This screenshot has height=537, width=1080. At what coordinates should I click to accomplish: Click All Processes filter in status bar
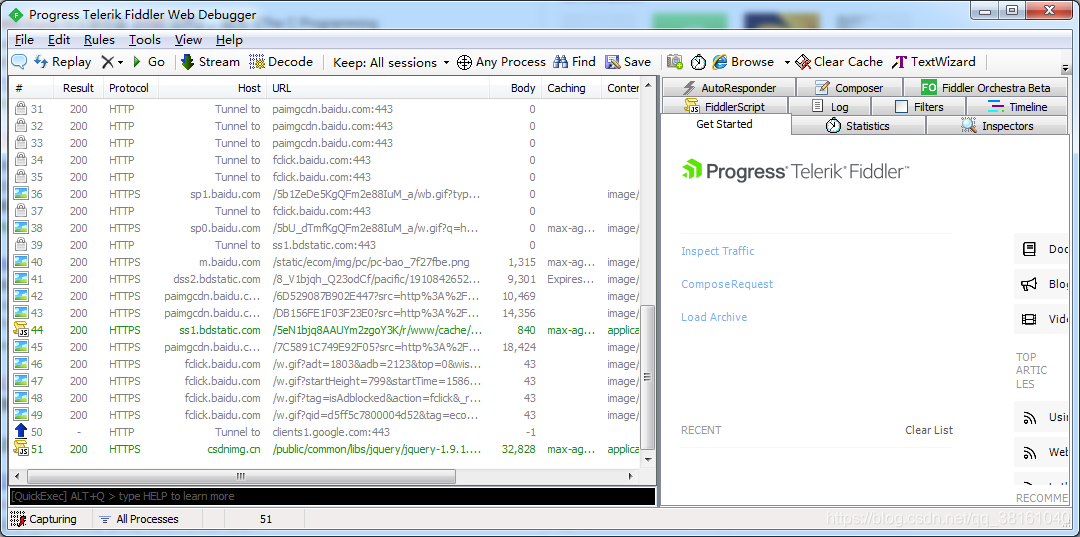point(138,519)
